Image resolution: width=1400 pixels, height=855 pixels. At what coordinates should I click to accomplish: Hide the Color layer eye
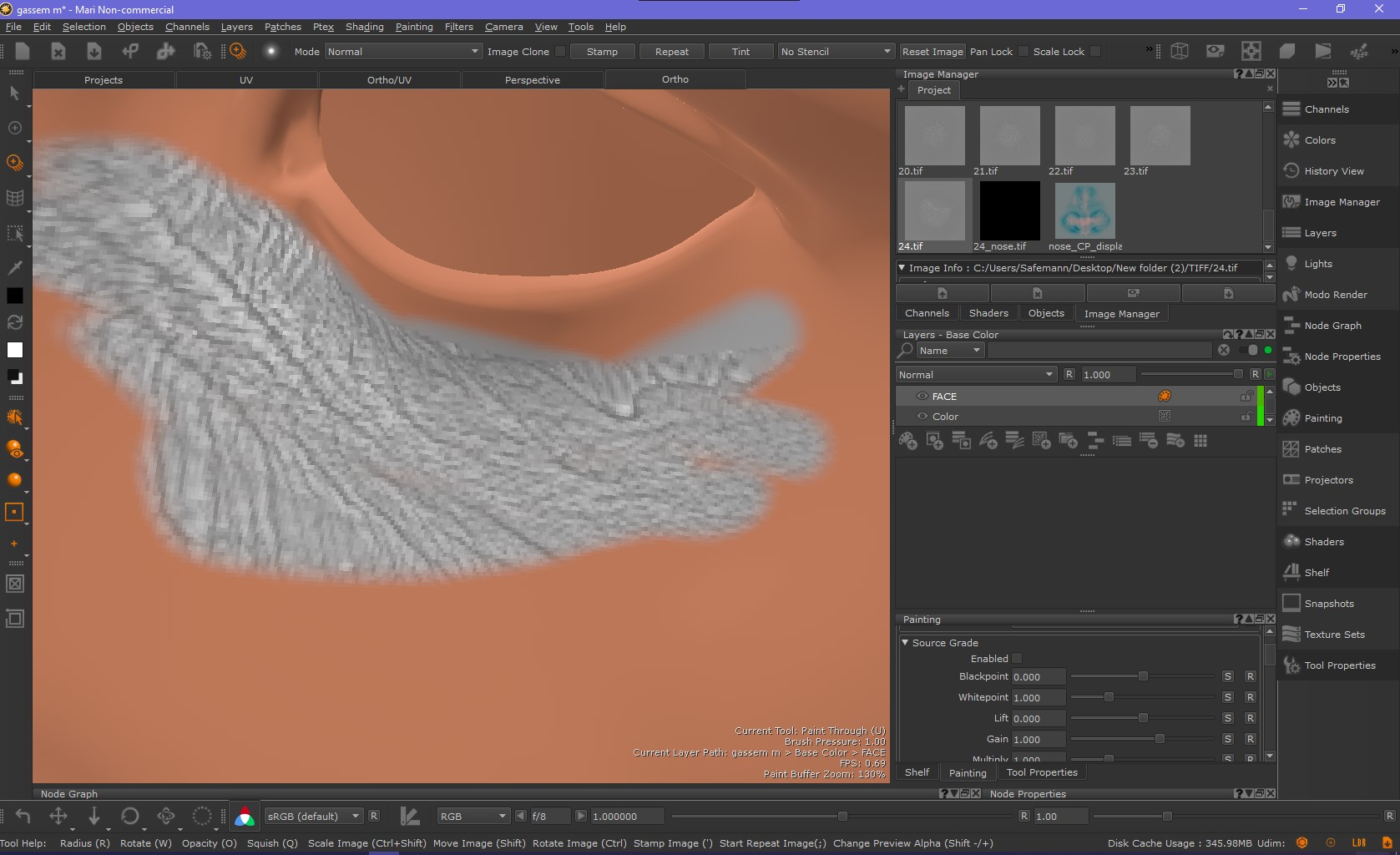(x=922, y=417)
